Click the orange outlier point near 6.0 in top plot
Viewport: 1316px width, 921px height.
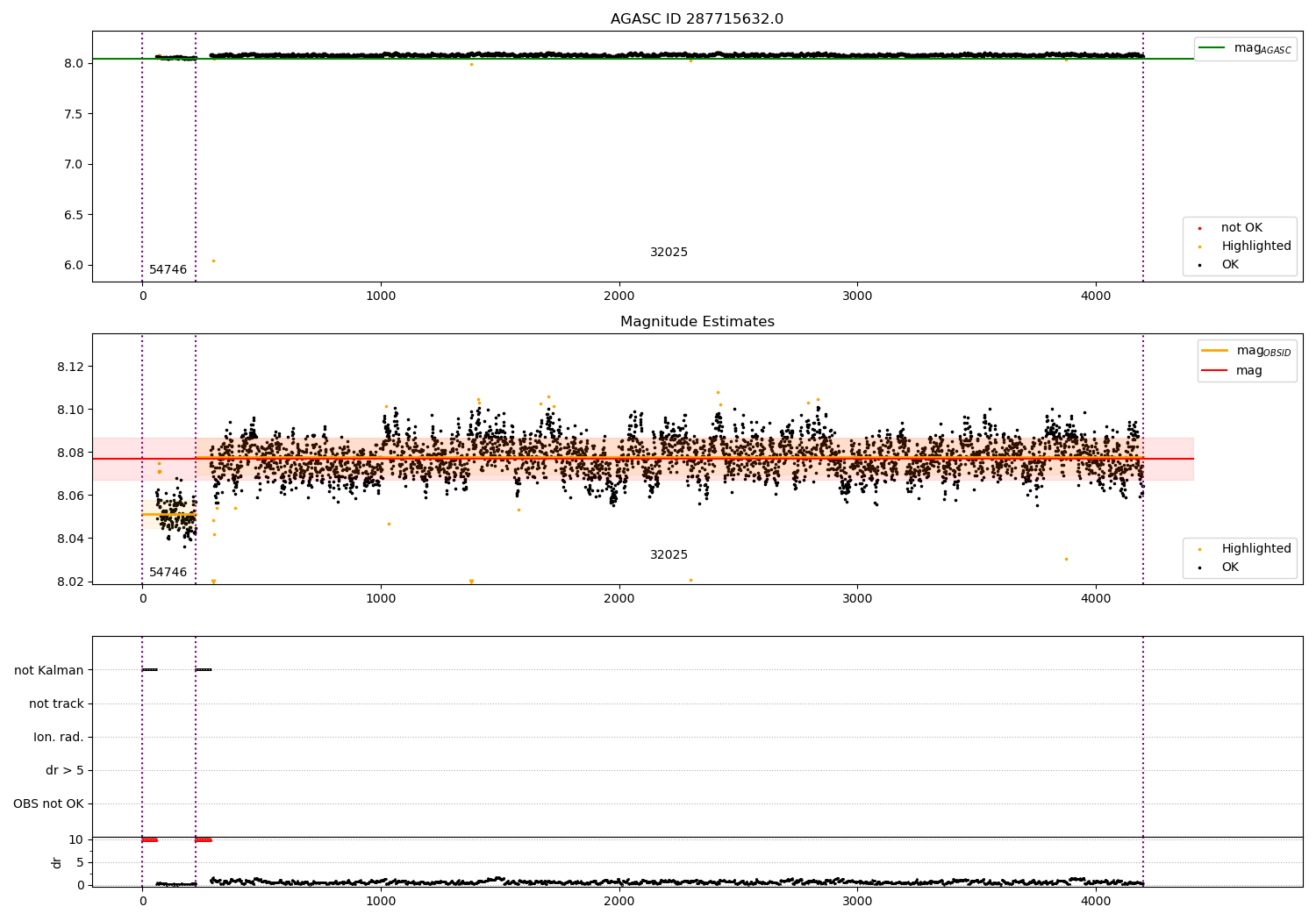click(213, 261)
